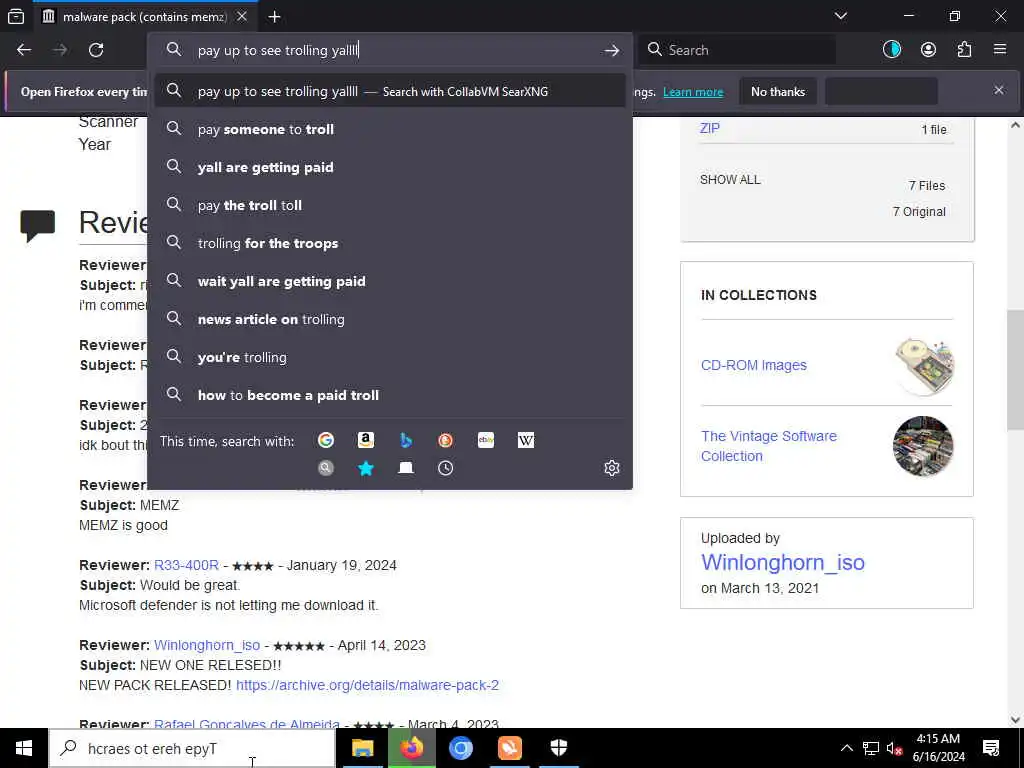Search this time with Amazon

pos(366,441)
